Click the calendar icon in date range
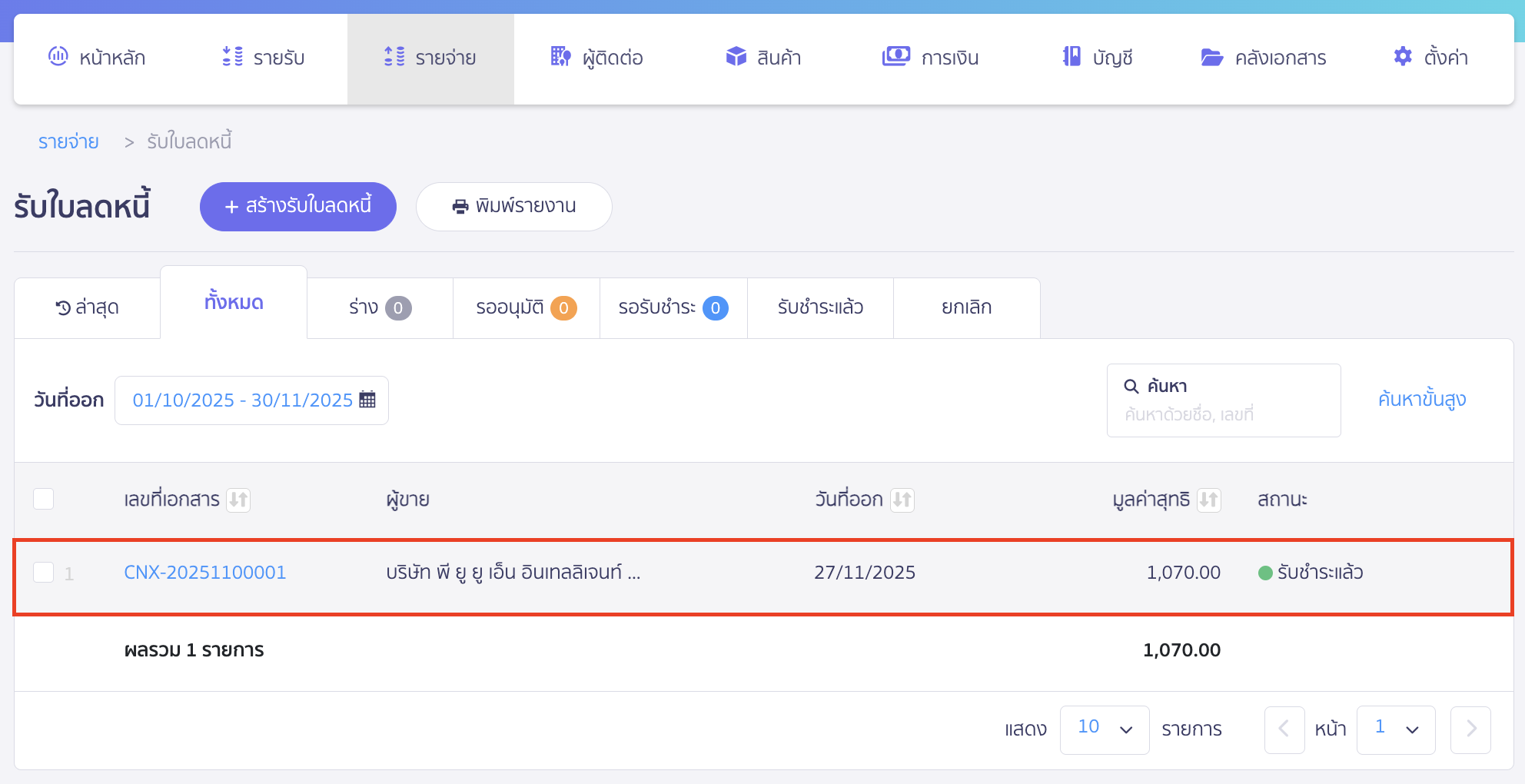This screenshot has width=1525, height=784. [367, 400]
